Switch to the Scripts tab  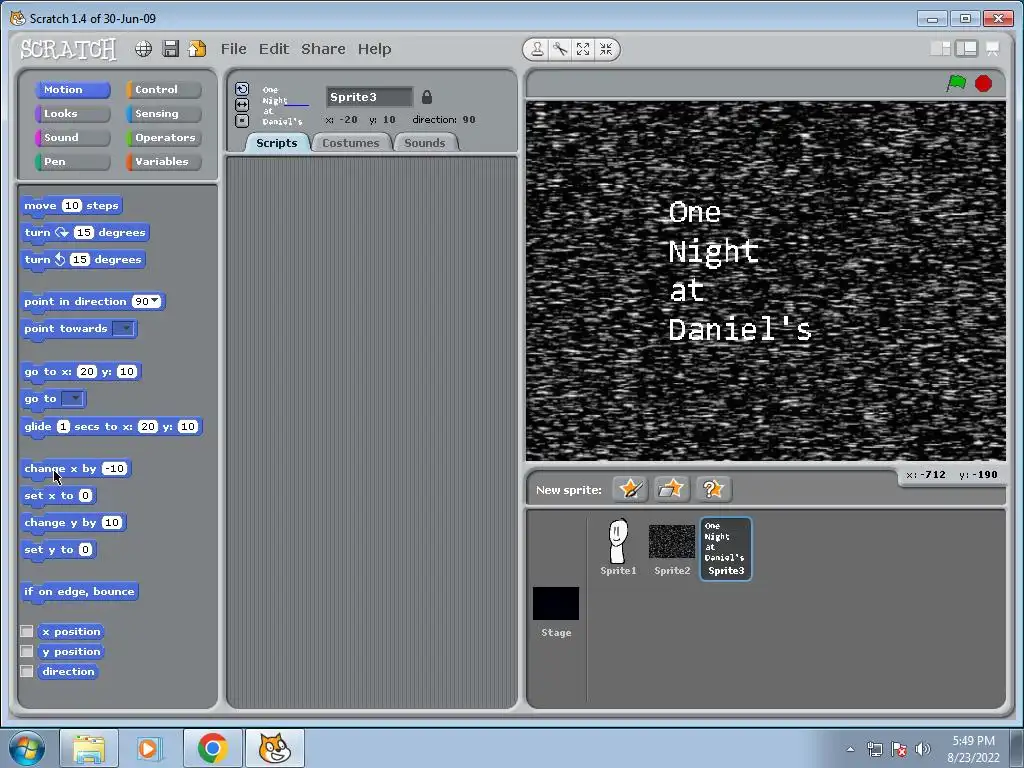coord(276,143)
